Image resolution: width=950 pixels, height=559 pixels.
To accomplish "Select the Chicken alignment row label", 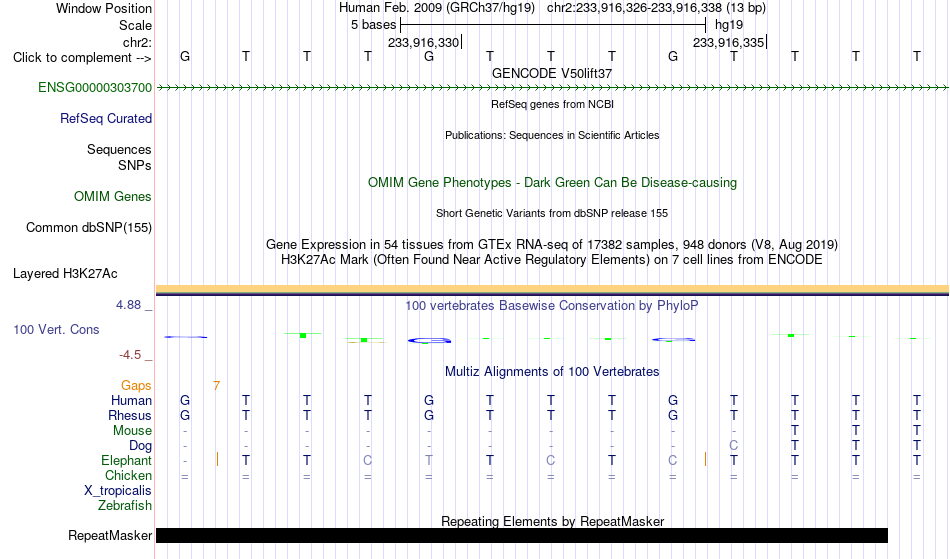I will click(128, 475).
